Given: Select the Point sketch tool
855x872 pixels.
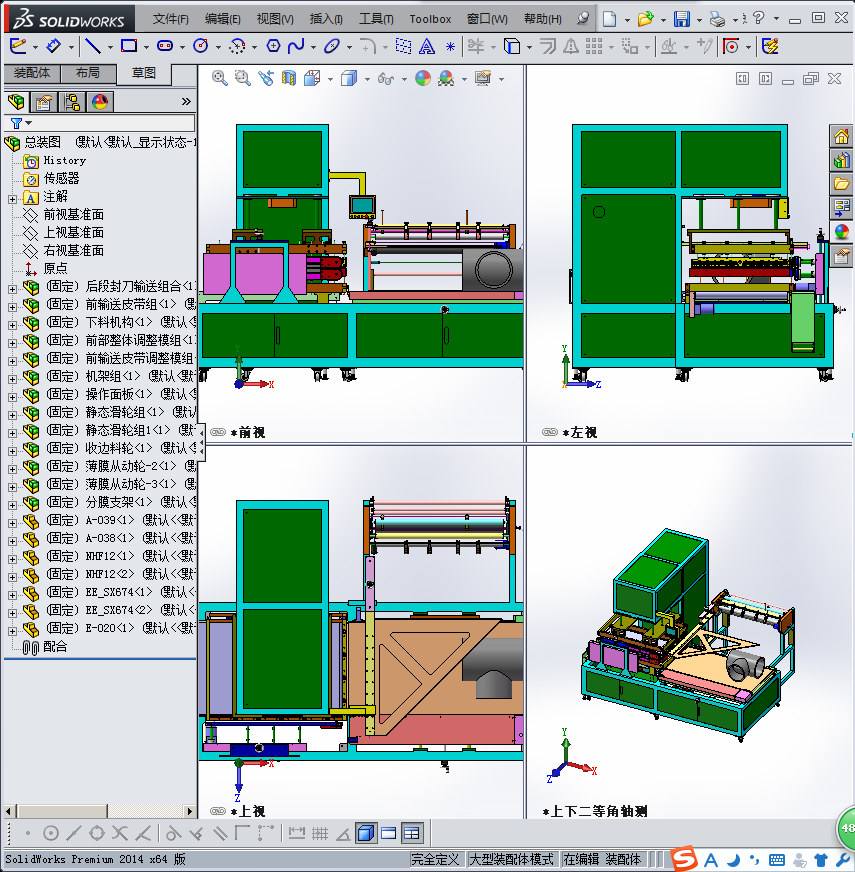Looking at the screenshot, I should click(x=450, y=47).
